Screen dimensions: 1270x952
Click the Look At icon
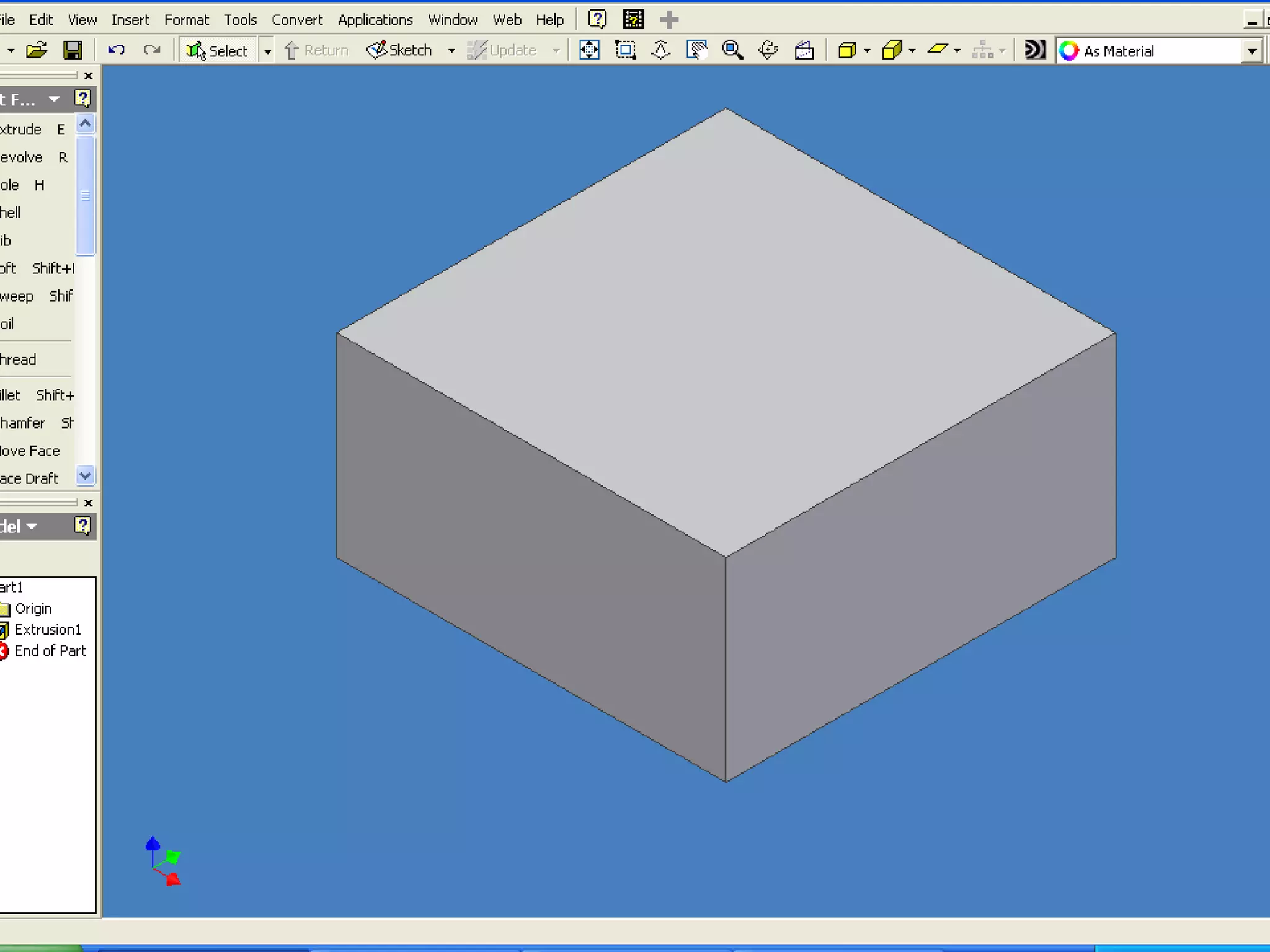804,50
